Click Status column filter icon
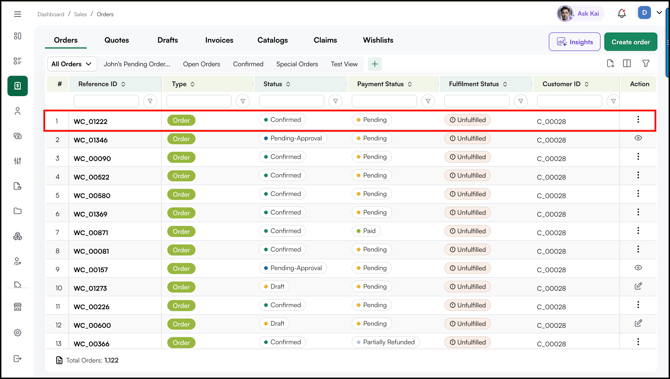This screenshot has height=379, width=670. coord(335,101)
